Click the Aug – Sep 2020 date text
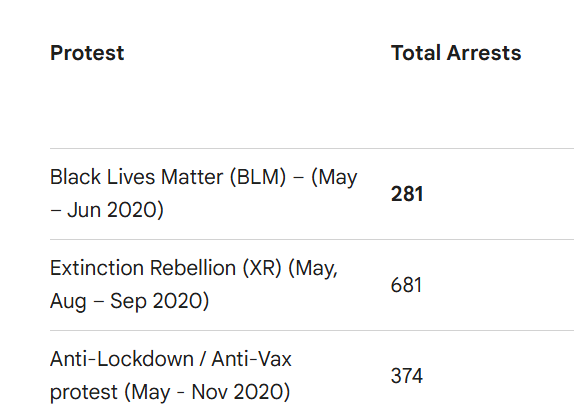 pos(129,301)
